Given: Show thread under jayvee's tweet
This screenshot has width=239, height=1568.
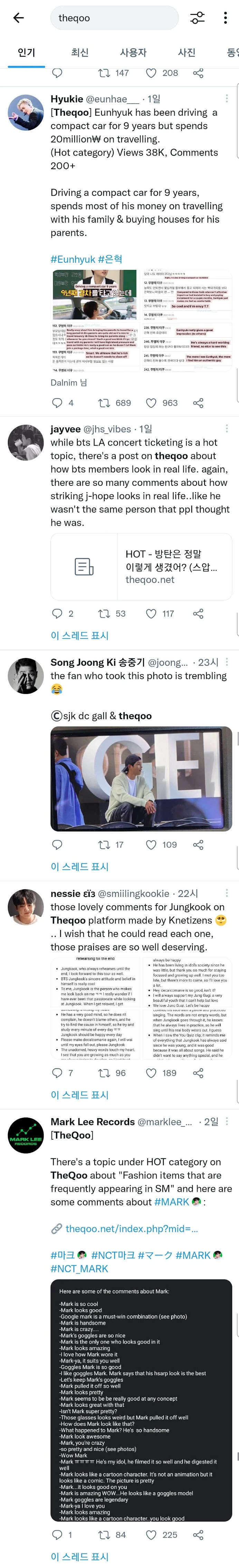Looking at the screenshot, I should click(x=79, y=635).
